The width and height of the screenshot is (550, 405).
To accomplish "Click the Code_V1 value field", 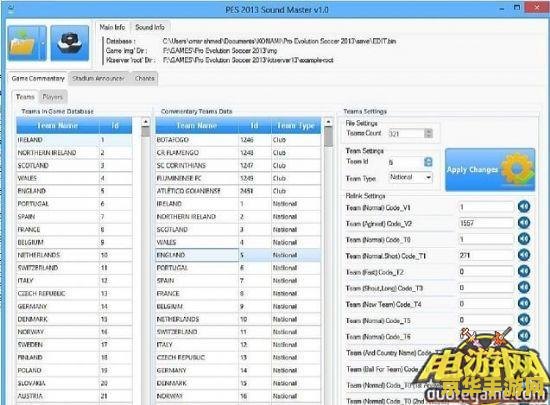I will pyautogui.click(x=486, y=207).
